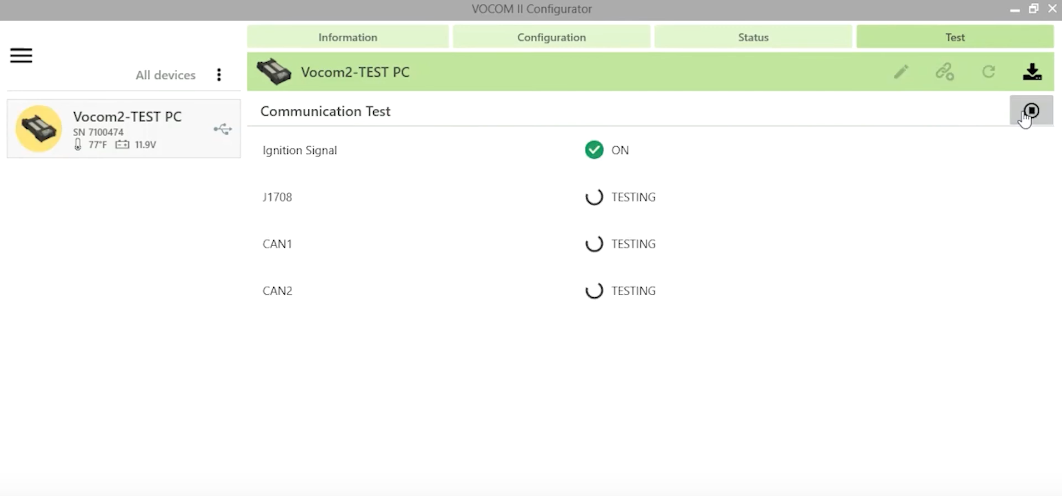1062x496 pixels.
Task: Click the pencil edit icon
Action: [901, 72]
